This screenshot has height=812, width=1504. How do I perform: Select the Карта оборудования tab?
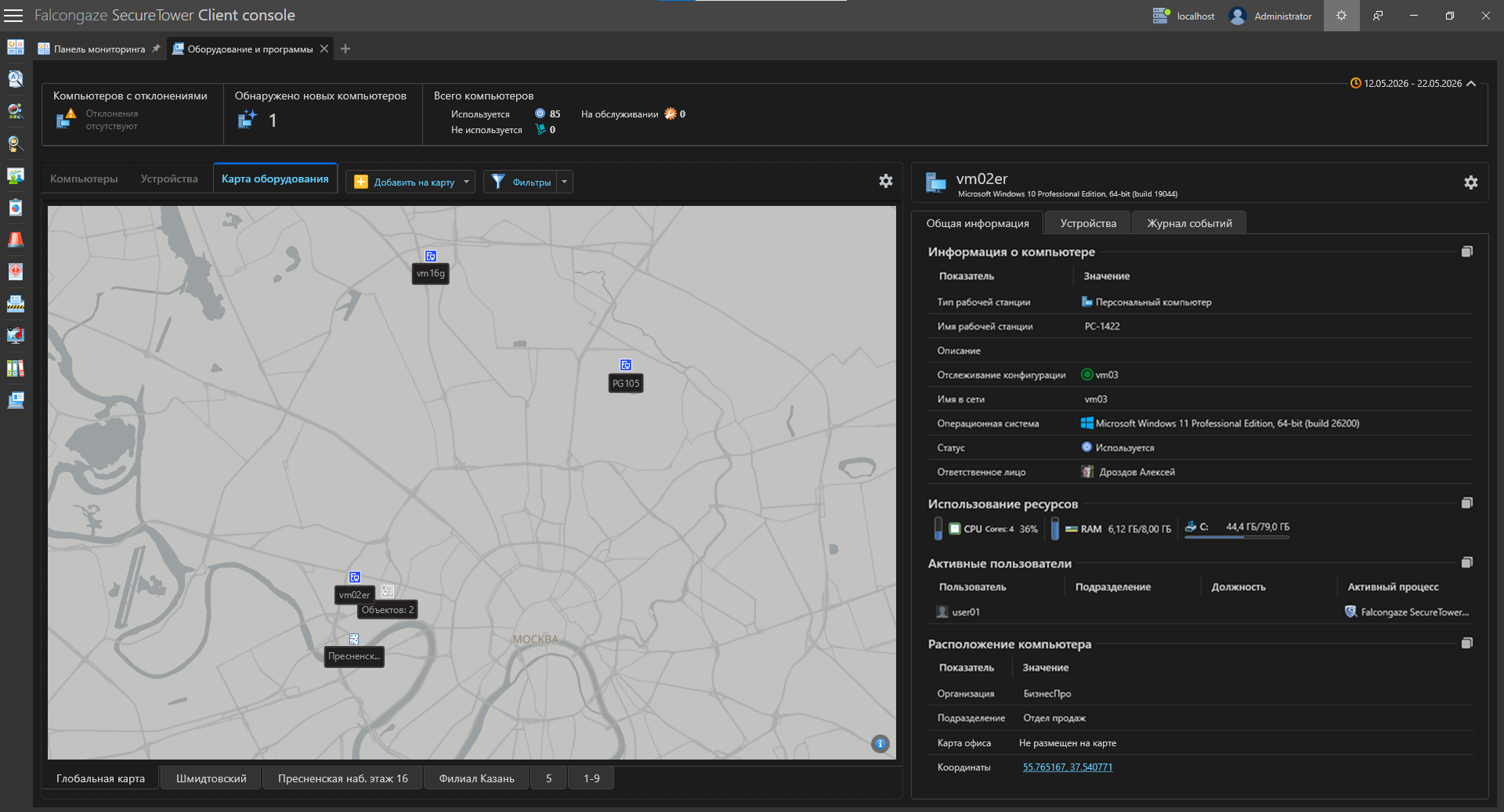pos(275,179)
